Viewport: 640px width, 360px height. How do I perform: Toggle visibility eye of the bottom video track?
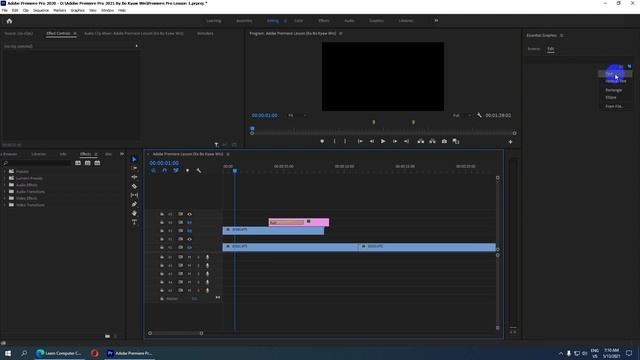click(x=189, y=247)
